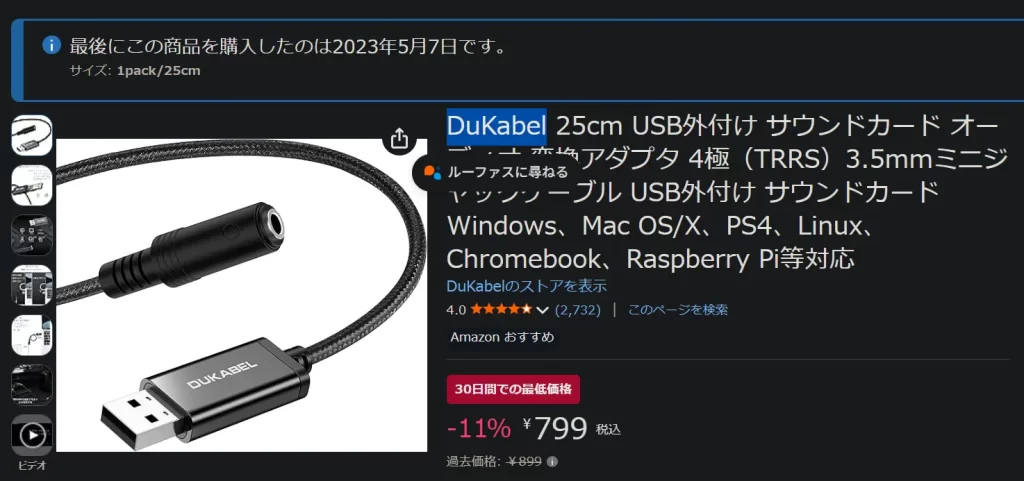Click the share icon above product image
The width and height of the screenshot is (1024, 481).
pos(400,138)
